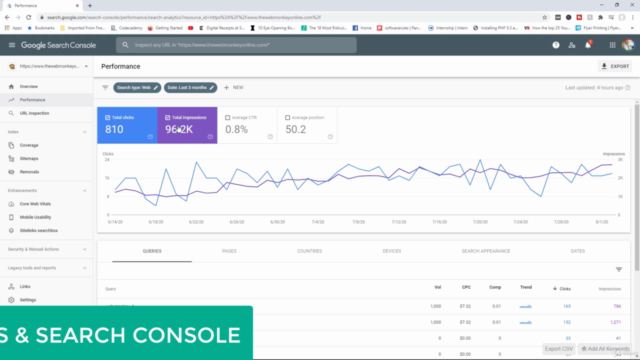Click the filter icon beside Search type chip
Screen dimensions: 640x360
point(105,87)
